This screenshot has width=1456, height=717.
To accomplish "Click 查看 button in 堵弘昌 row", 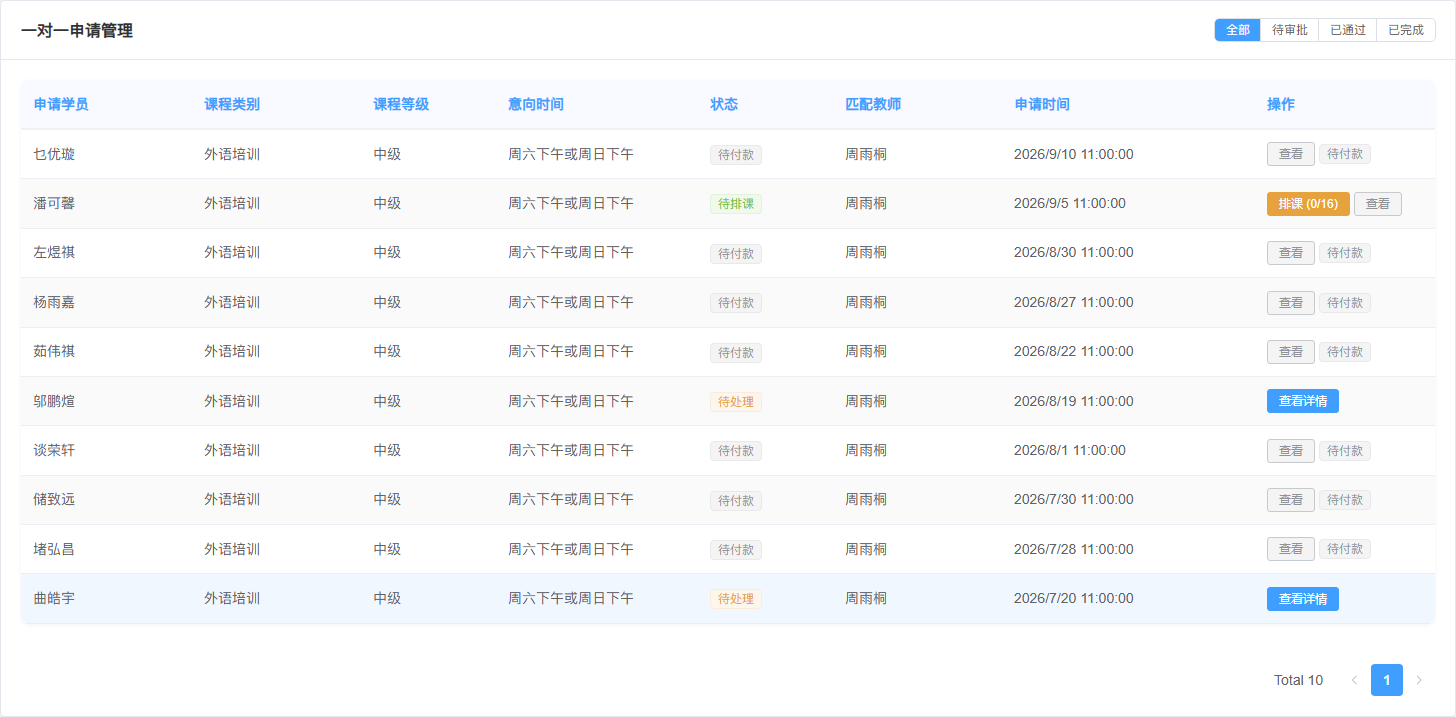I will pos(1291,549).
